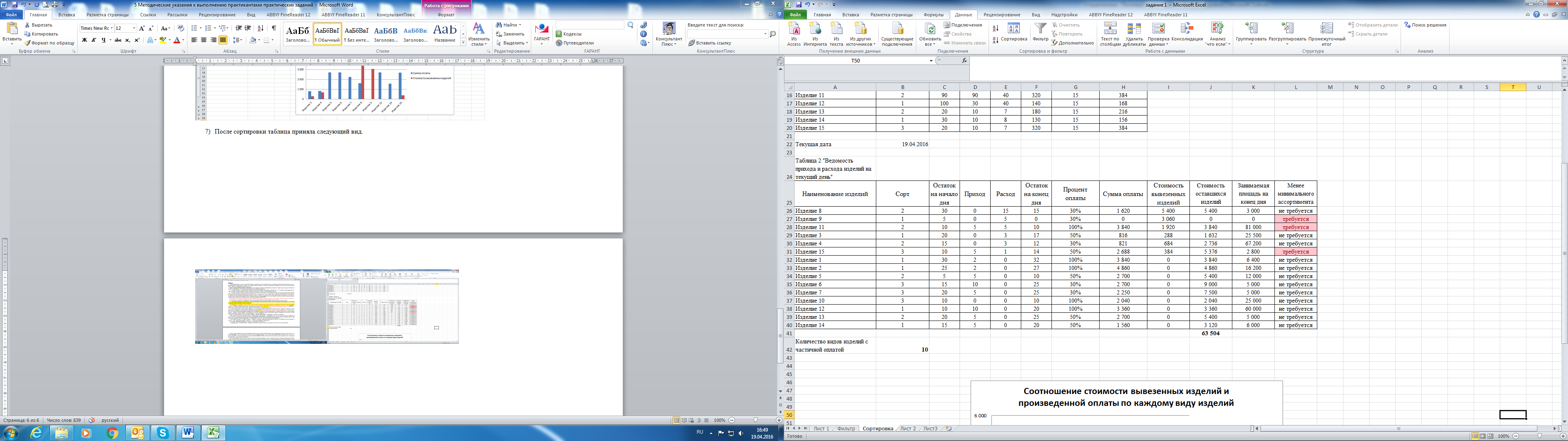Click the Find (Найти) binoculars icon in Word
This screenshot has height=441, width=1568.
[x=499, y=25]
